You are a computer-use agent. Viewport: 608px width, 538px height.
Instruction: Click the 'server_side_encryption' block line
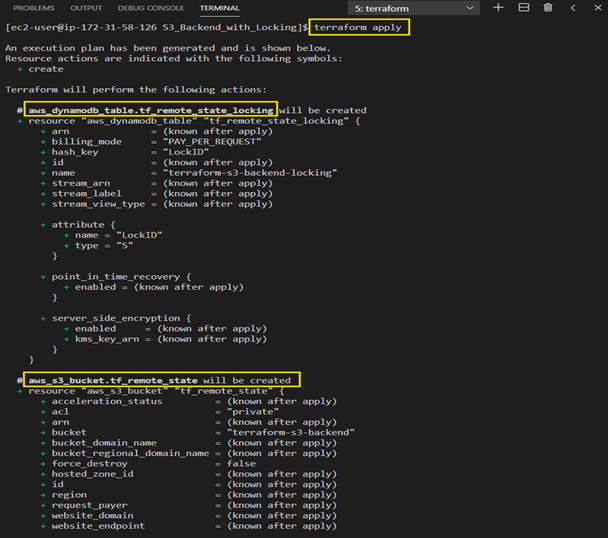pyautogui.click(x=116, y=318)
